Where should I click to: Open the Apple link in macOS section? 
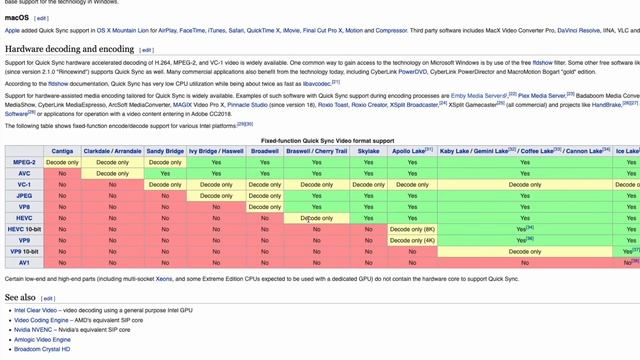(12, 31)
